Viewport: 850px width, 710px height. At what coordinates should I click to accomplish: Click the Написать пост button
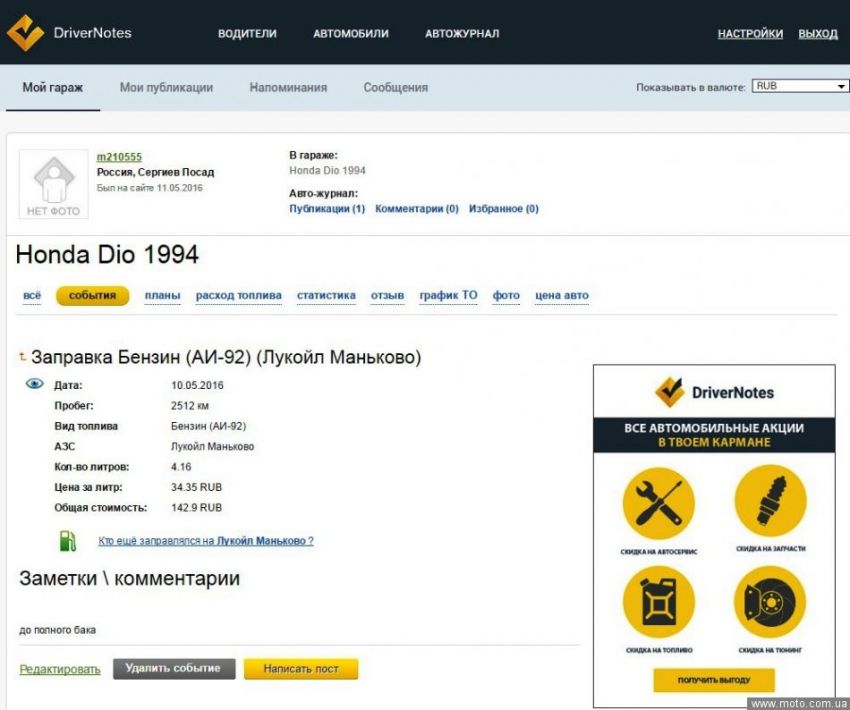(300, 669)
